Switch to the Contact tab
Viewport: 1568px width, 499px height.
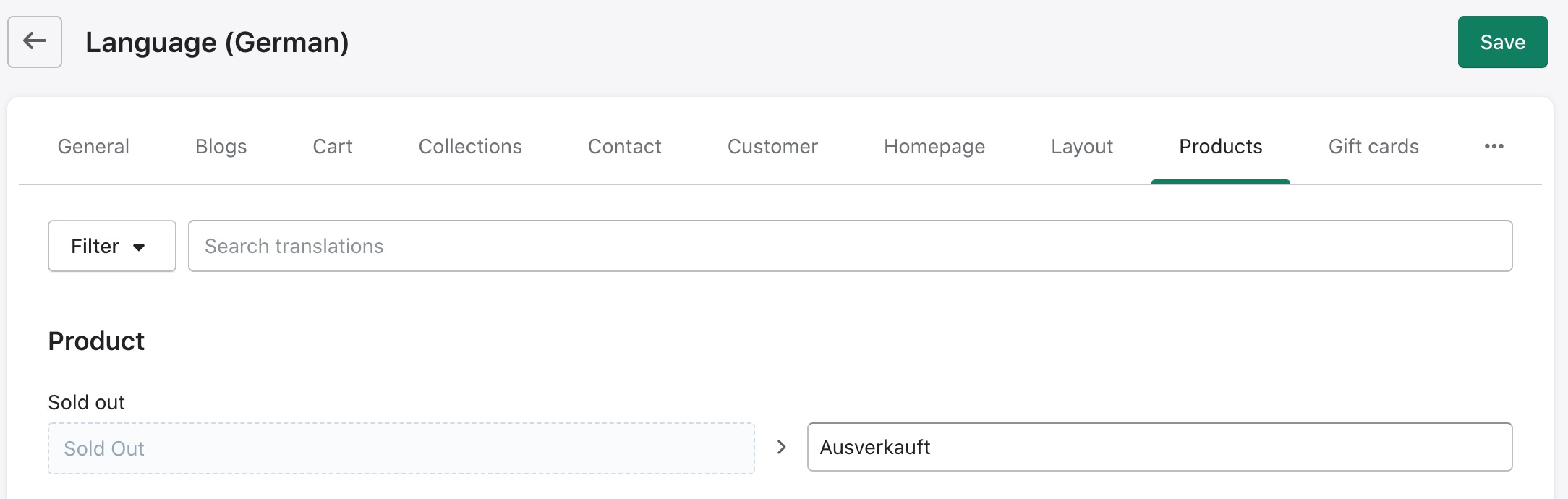point(624,147)
